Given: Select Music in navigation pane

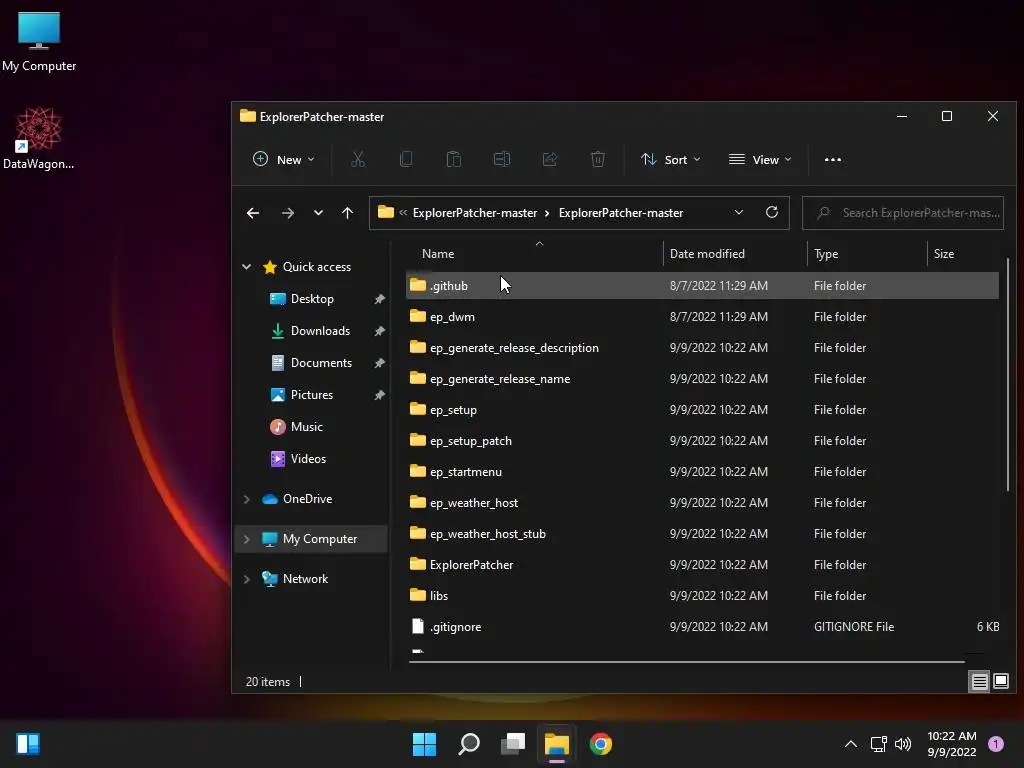Looking at the screenshot, I should [x=306, y=426].
